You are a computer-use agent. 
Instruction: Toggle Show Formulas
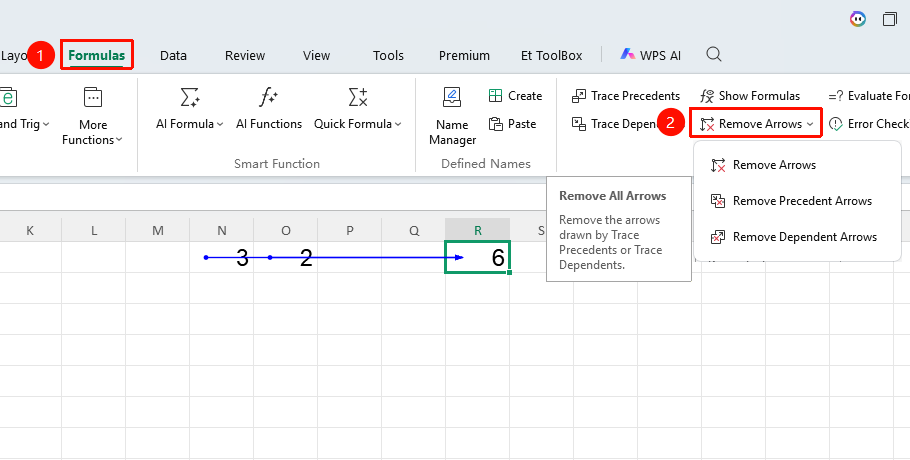[750, 96]
